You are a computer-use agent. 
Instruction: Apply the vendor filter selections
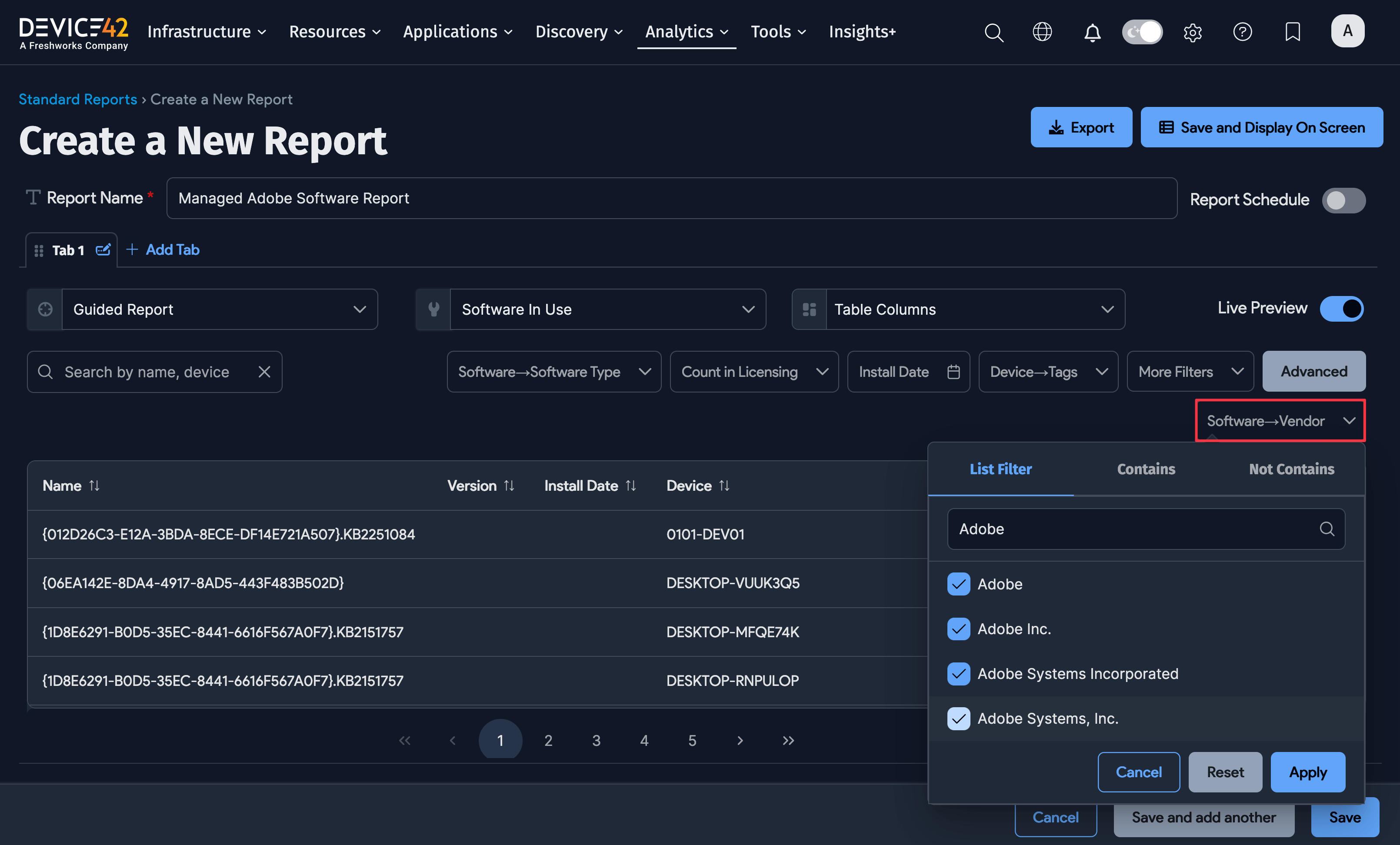tap(1307, 772)
